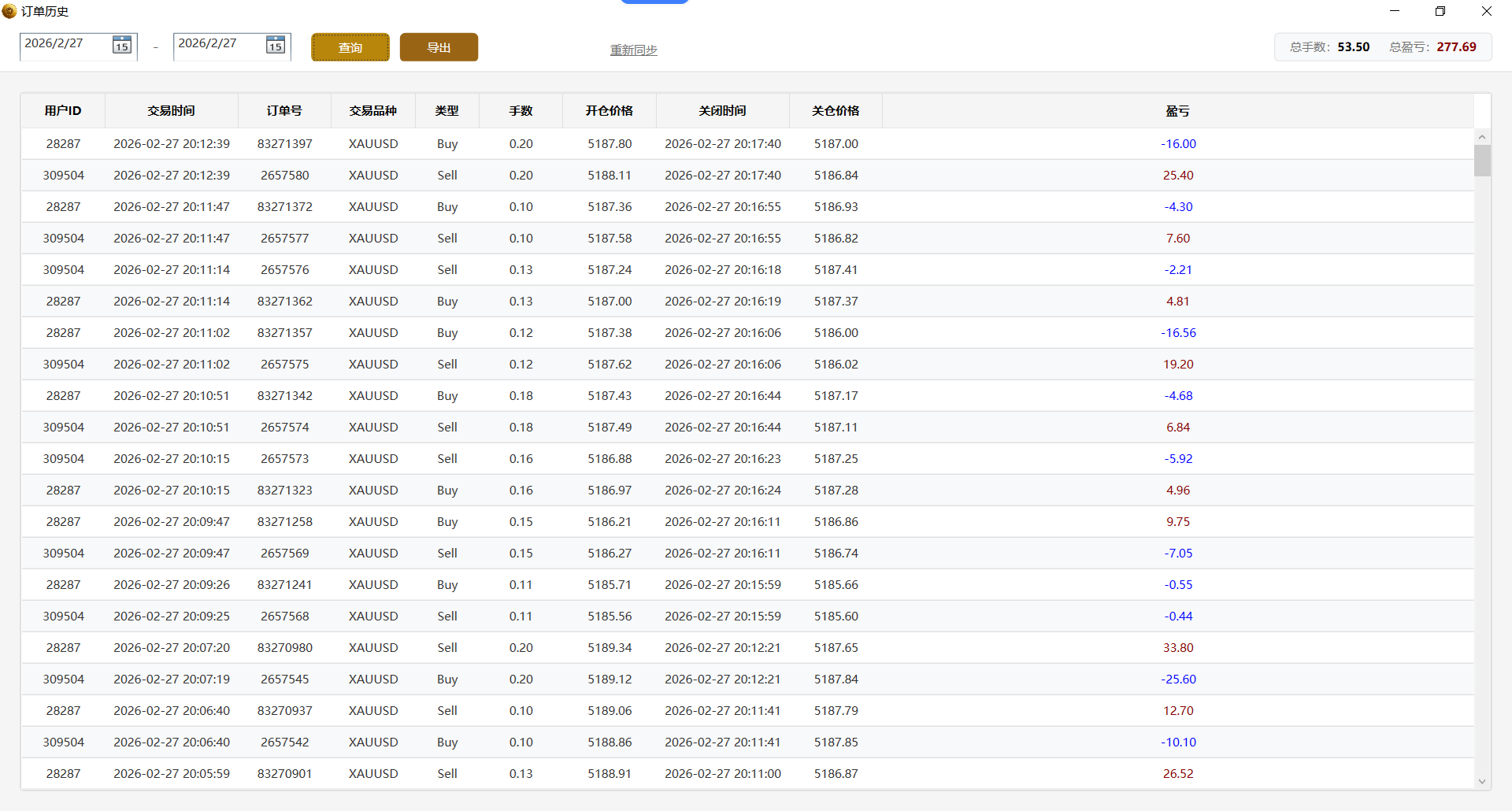Image resolution: width=1512 pixels, height=811 pixels.
Task: Click the scrollbar down arrow
Action: (1482, 781)
